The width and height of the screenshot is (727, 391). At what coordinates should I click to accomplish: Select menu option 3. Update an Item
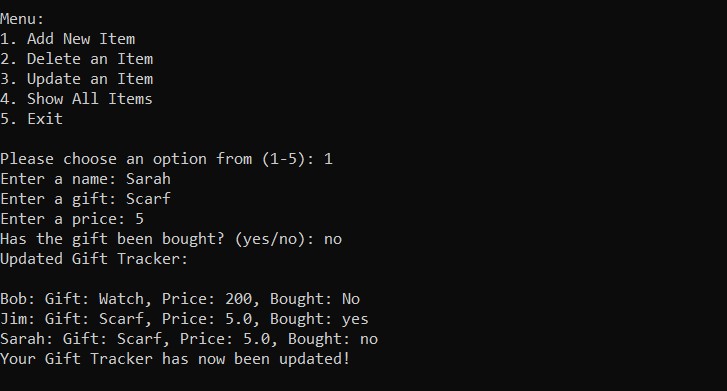point(77,79)
